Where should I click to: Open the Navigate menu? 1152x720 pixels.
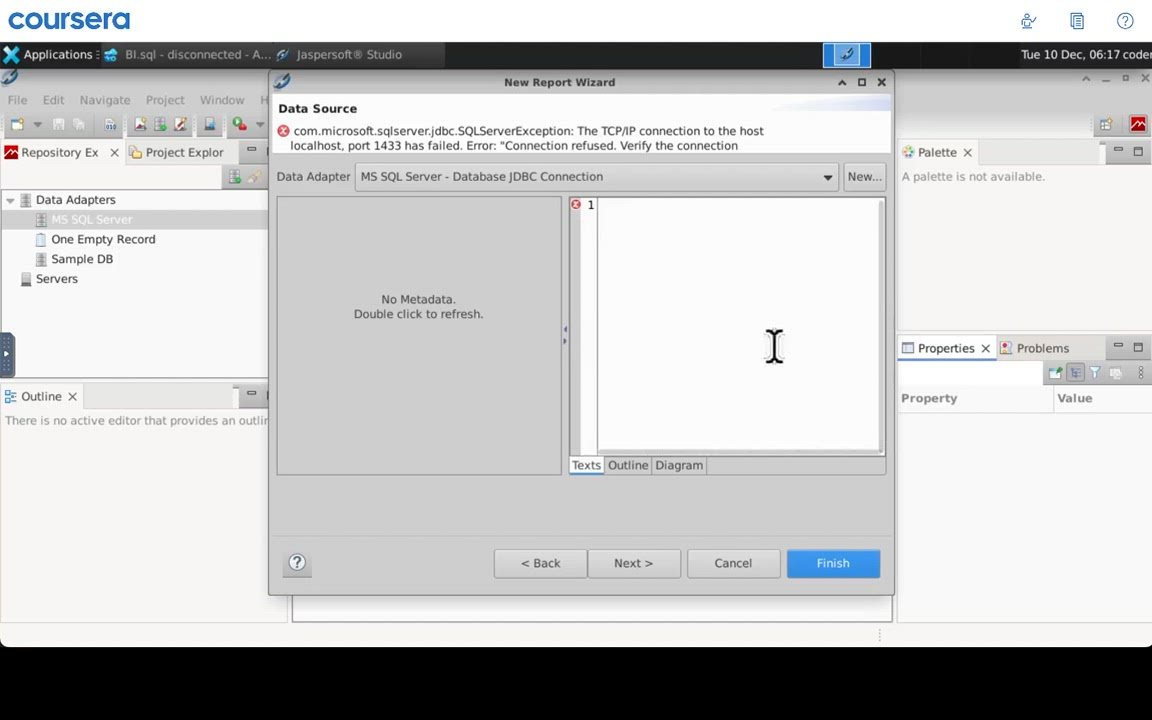104,100
